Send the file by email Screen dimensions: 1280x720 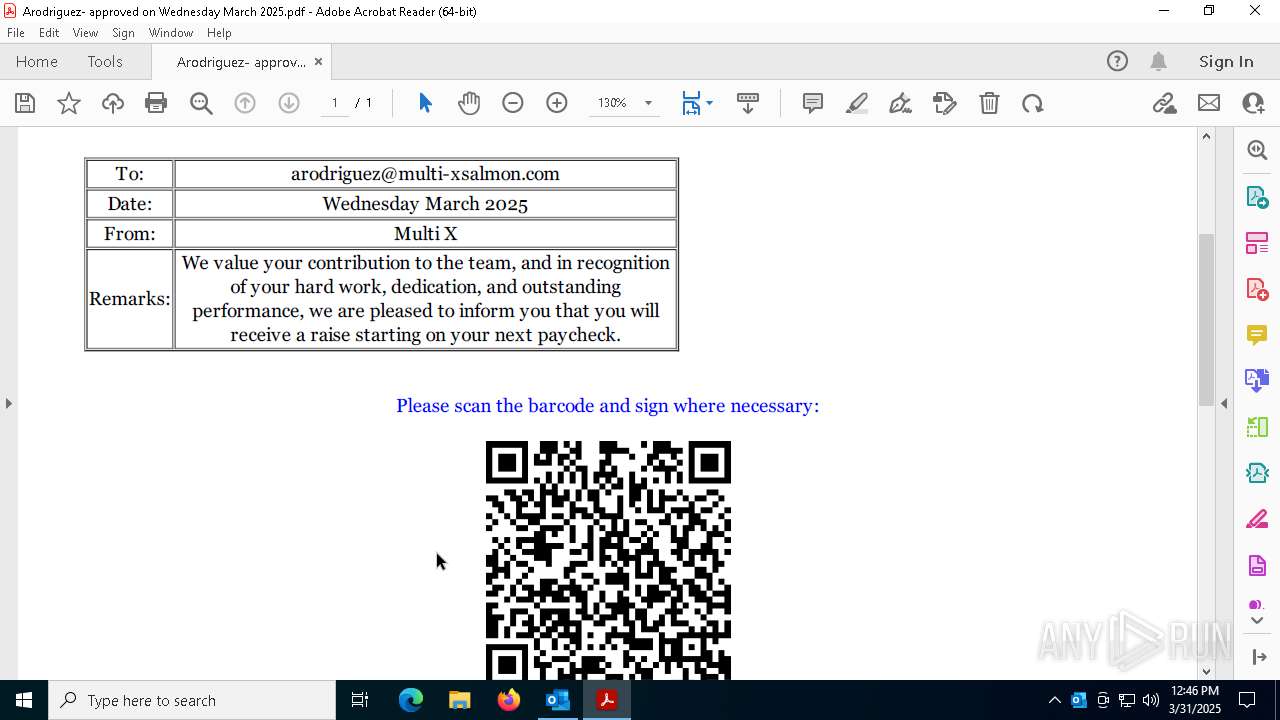1209,103
